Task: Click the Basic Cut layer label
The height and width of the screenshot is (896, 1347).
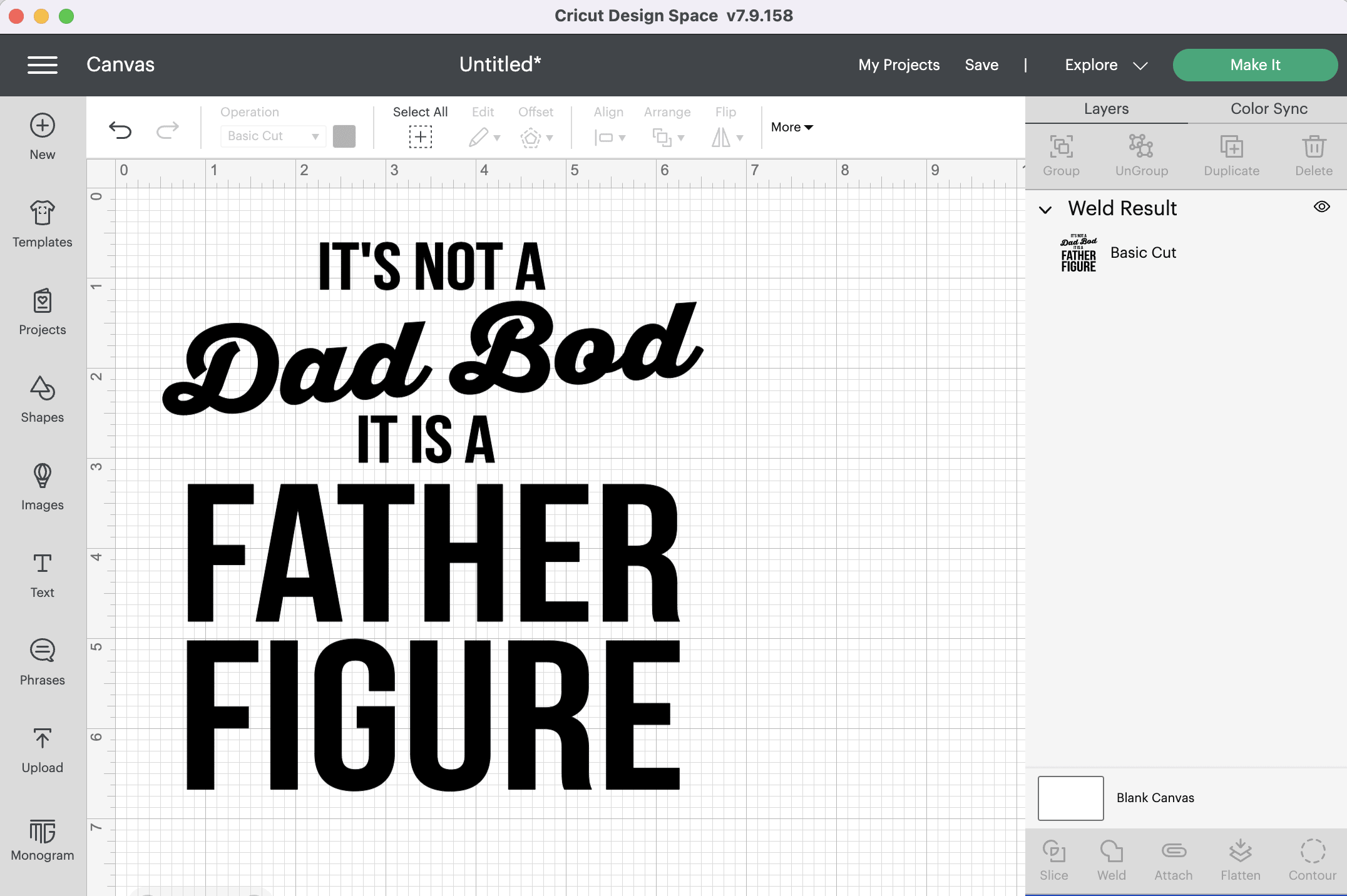Action: click(1143, 253)
